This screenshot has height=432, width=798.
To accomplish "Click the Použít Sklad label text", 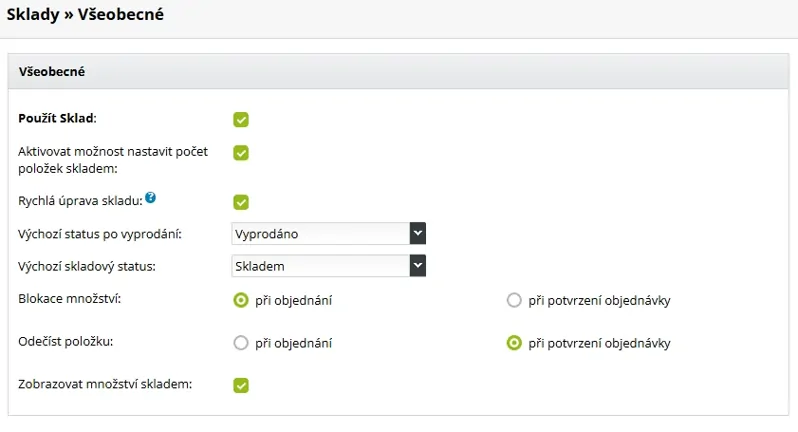I will point(58,118).
